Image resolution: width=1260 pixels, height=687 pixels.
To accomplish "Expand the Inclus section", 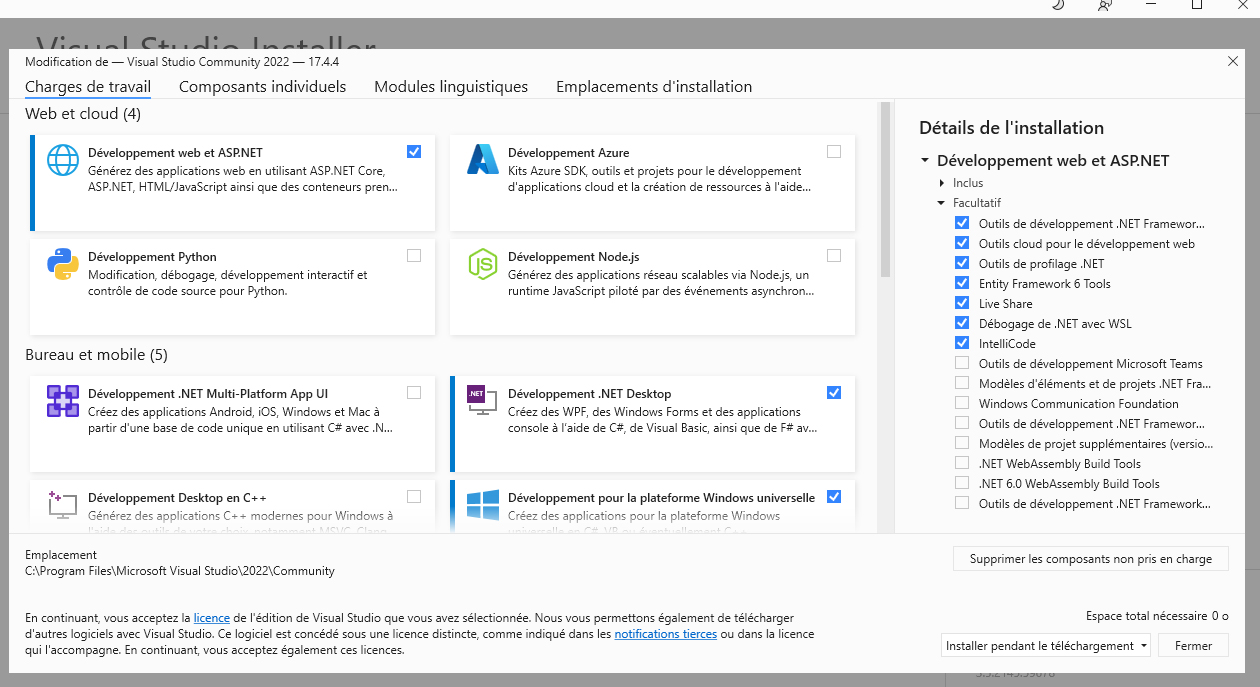I will click(x=942, y=183).
